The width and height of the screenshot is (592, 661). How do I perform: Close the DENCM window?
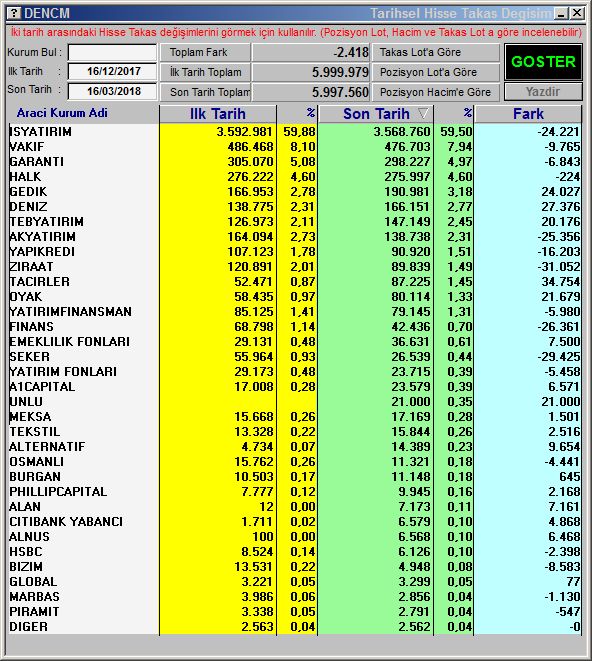[576, 13]
